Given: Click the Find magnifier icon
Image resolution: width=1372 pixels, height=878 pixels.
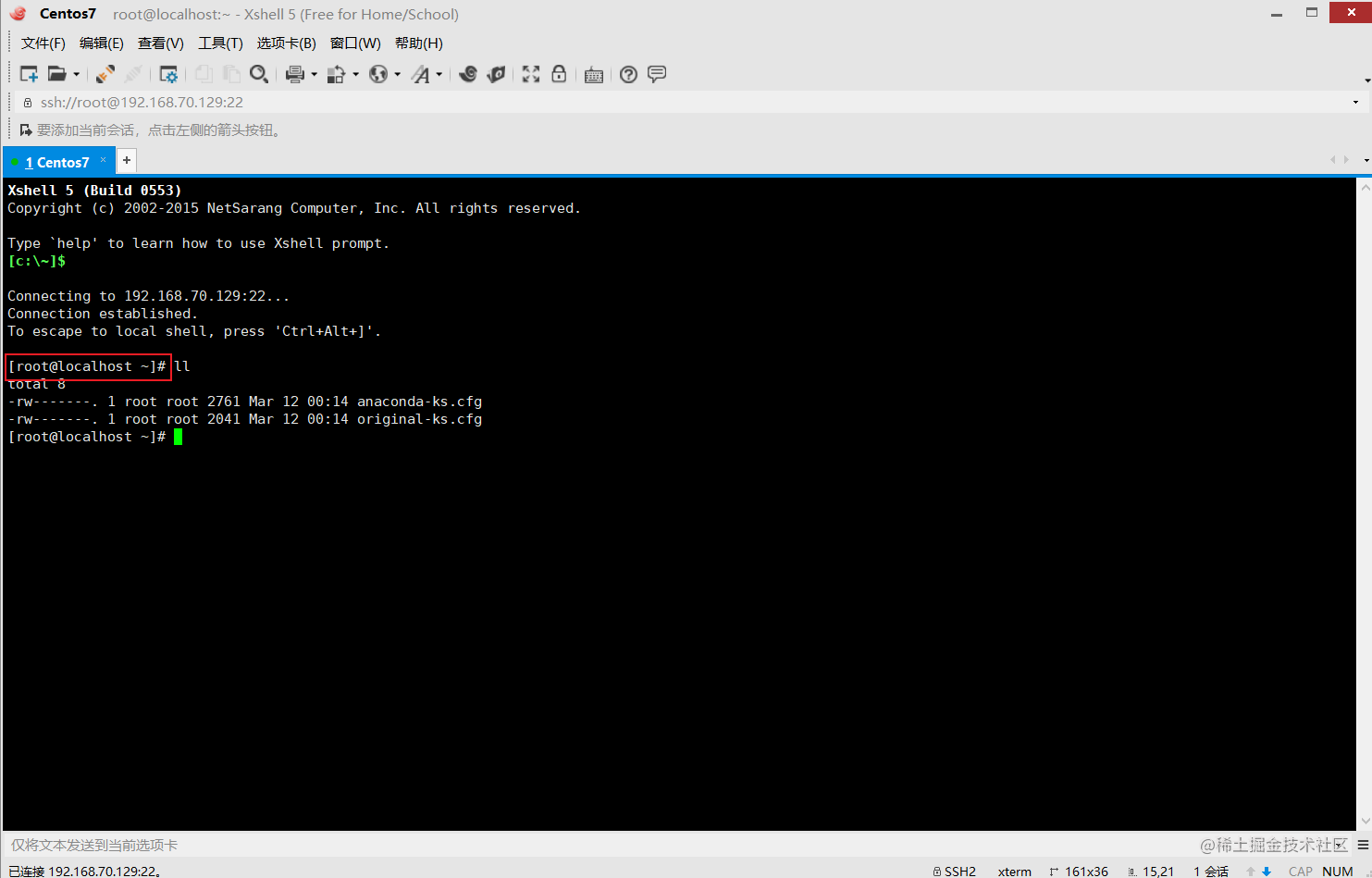Looking at the screenshot, I should [259, 74].
